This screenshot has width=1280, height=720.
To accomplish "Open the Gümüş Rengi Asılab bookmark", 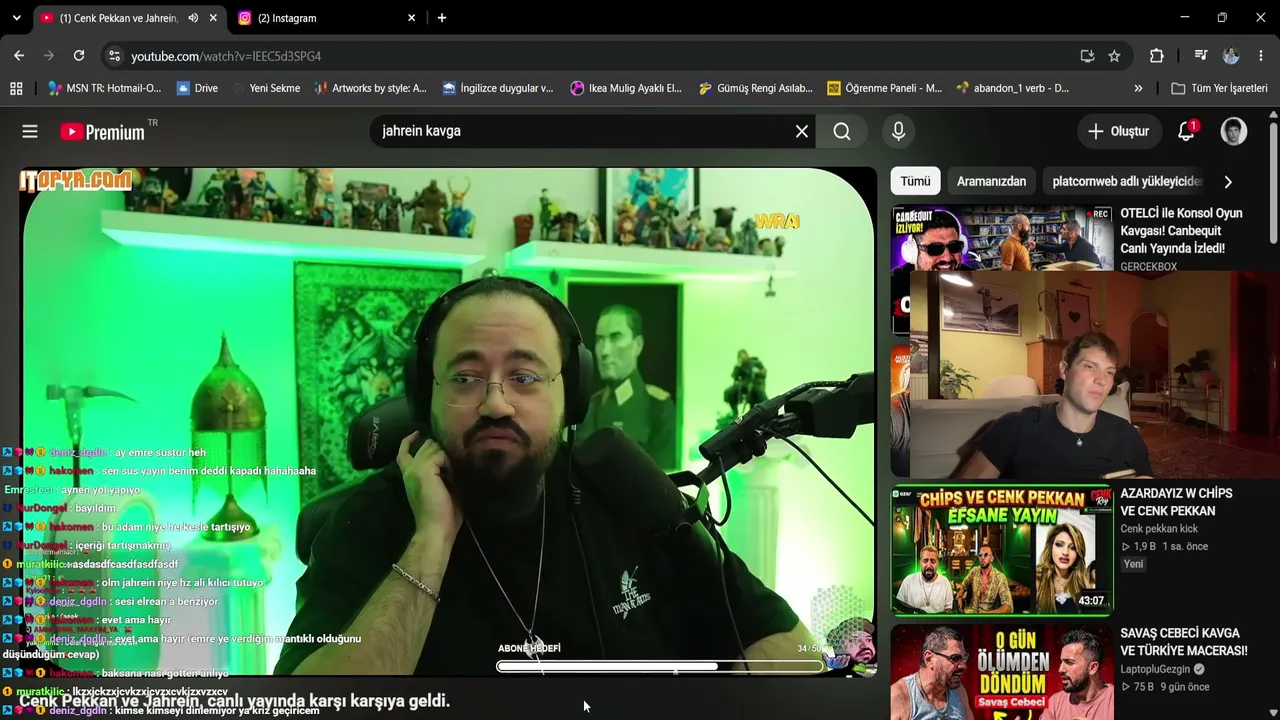I will coord(755,88).
